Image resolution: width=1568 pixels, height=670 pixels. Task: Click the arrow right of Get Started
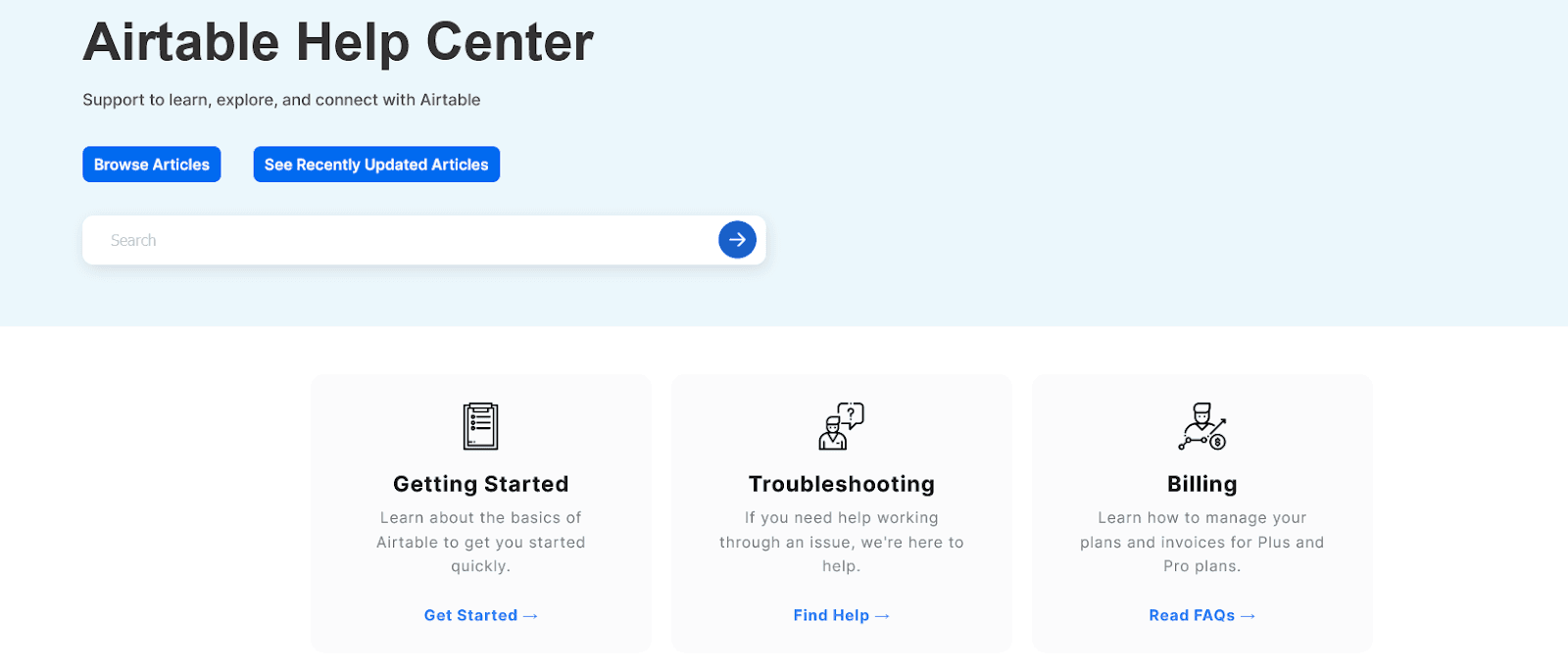[x=530, y=616]
